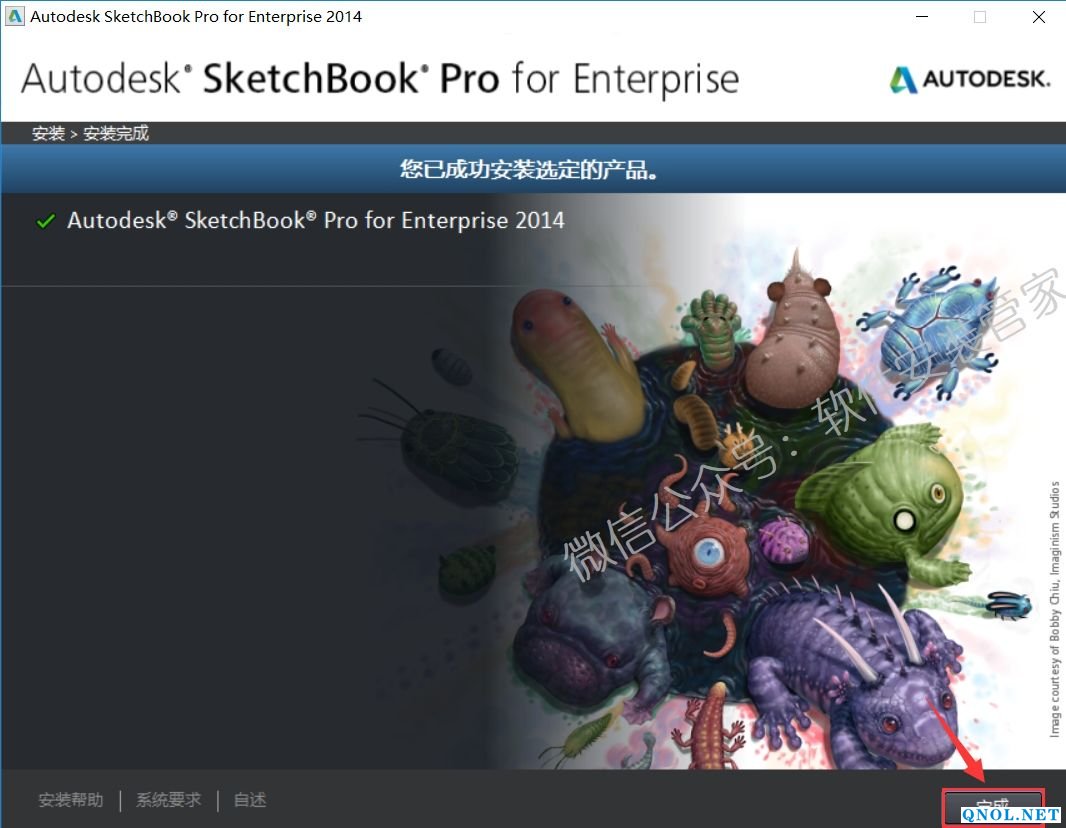The width and height of the screenshot is (1066, 828).
Task: Click the blue beetle creature in the artwork
Action: (929, 331)
